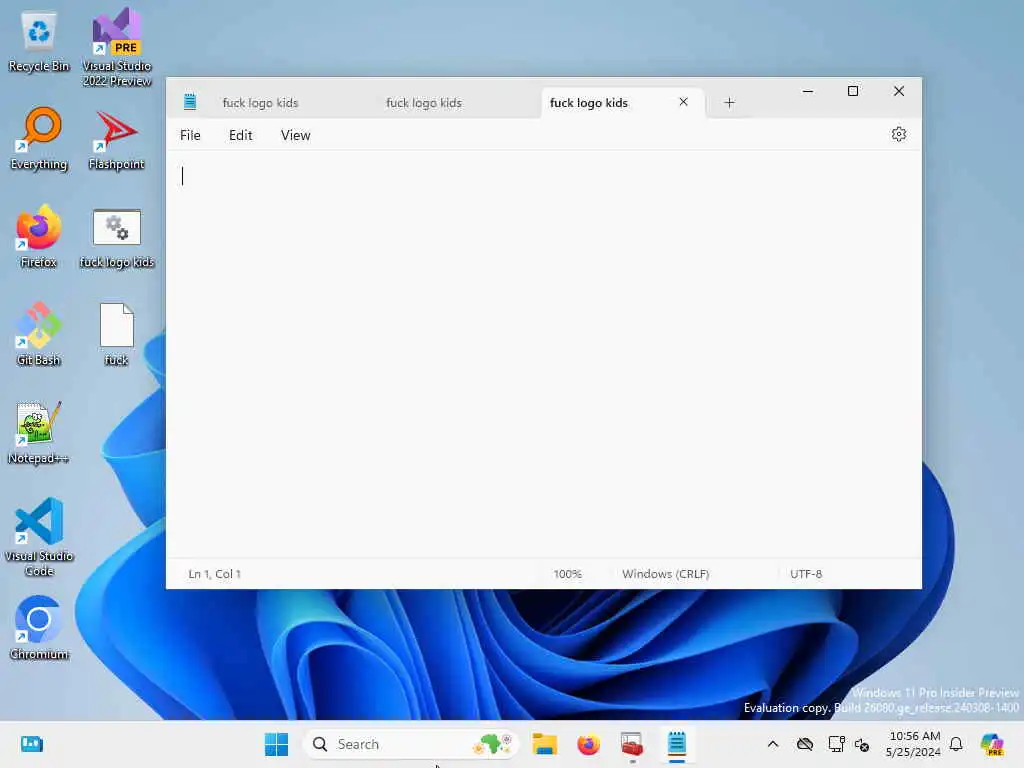The height and width of the screenshot is (768, 1024).
Task: Maximize the Notepad window
Action: click(853, 91)
